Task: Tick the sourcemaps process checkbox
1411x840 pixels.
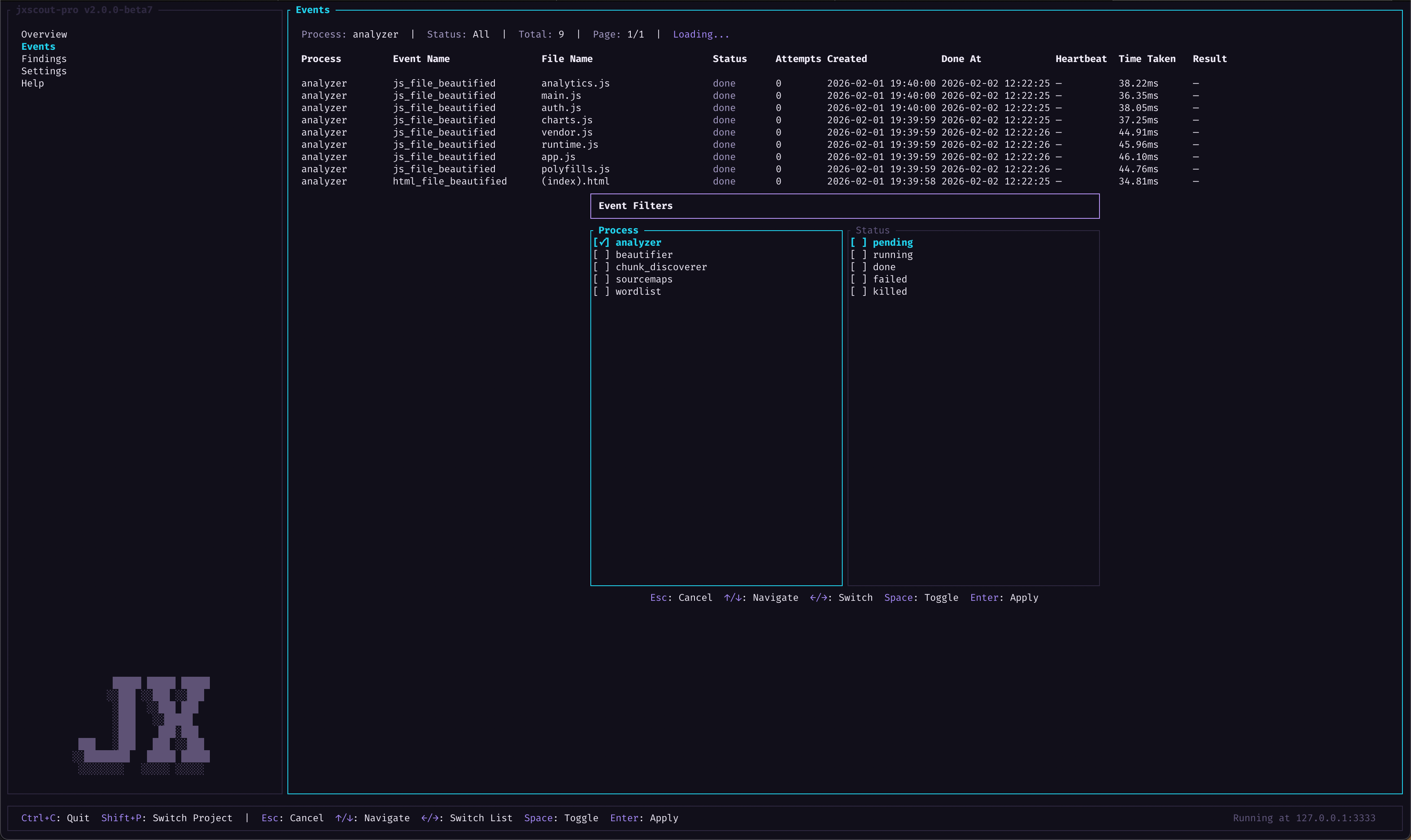Action: (x=601, y=279)
